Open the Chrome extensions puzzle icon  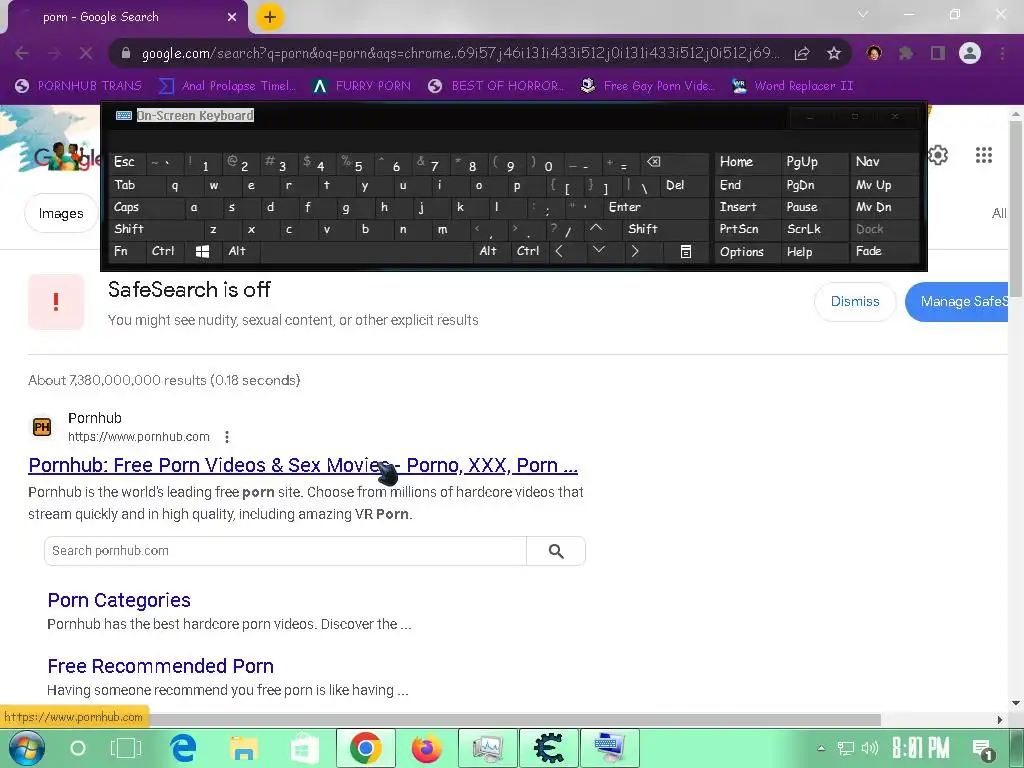coord(906,53)
